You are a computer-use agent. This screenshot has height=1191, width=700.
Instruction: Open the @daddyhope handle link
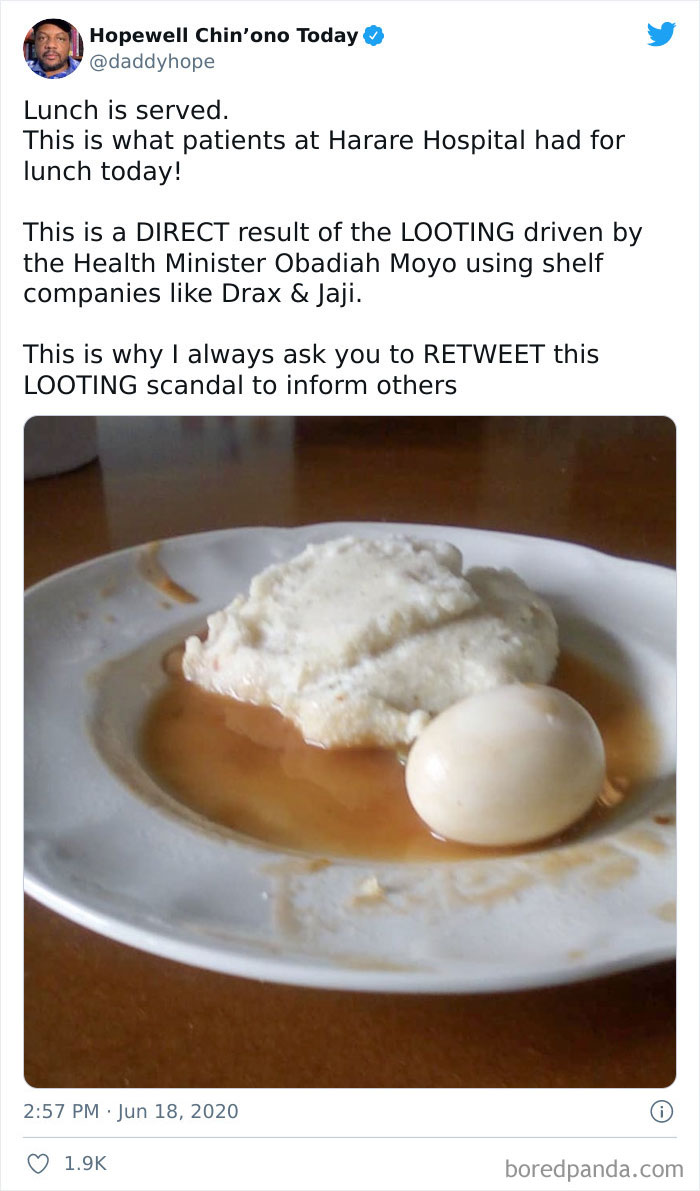click(152, 62)
